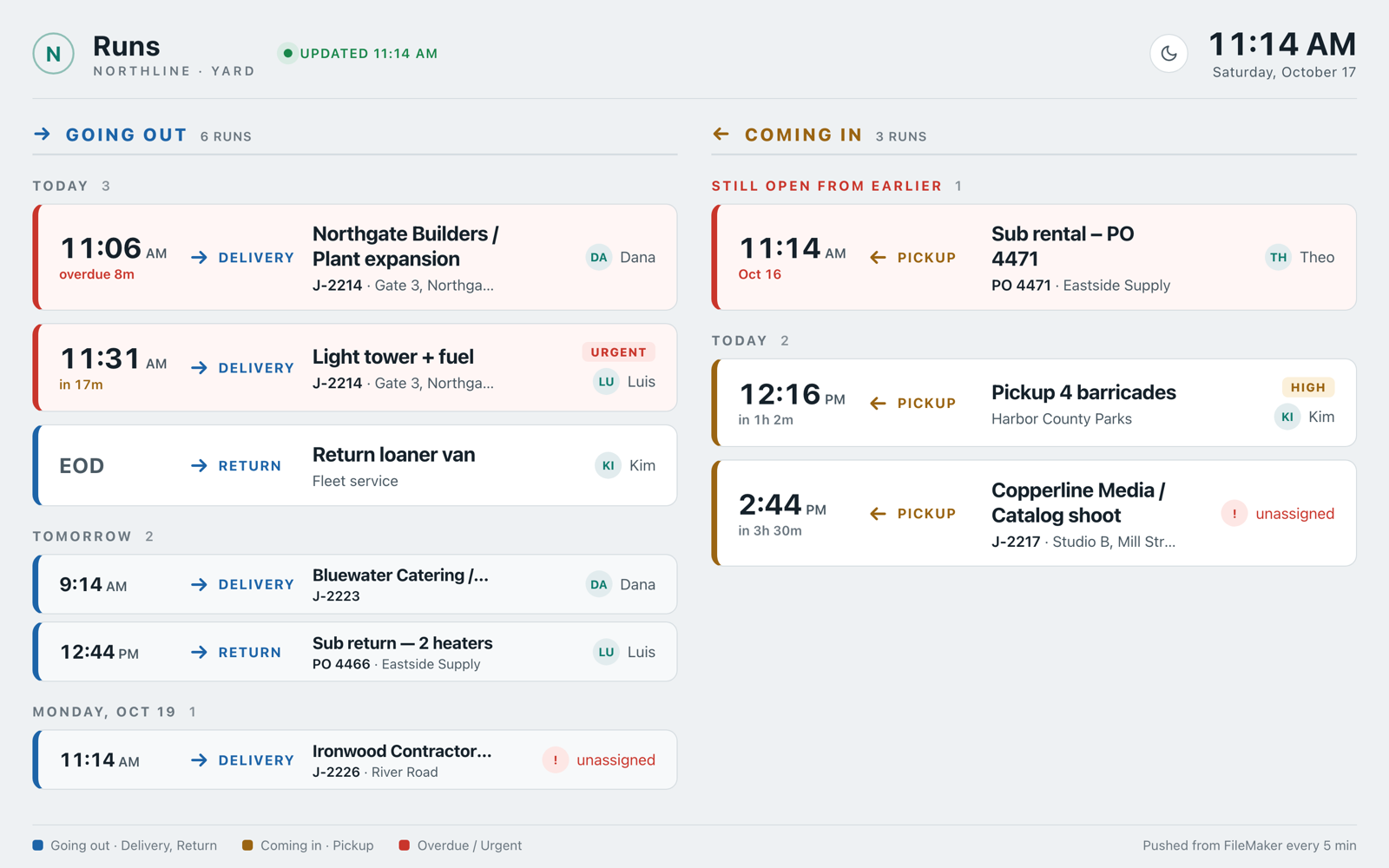Screen dimensions: 1389x868
Task: Click the delivery arrow on Light tower + fuel
Action: tap(199, 368)
